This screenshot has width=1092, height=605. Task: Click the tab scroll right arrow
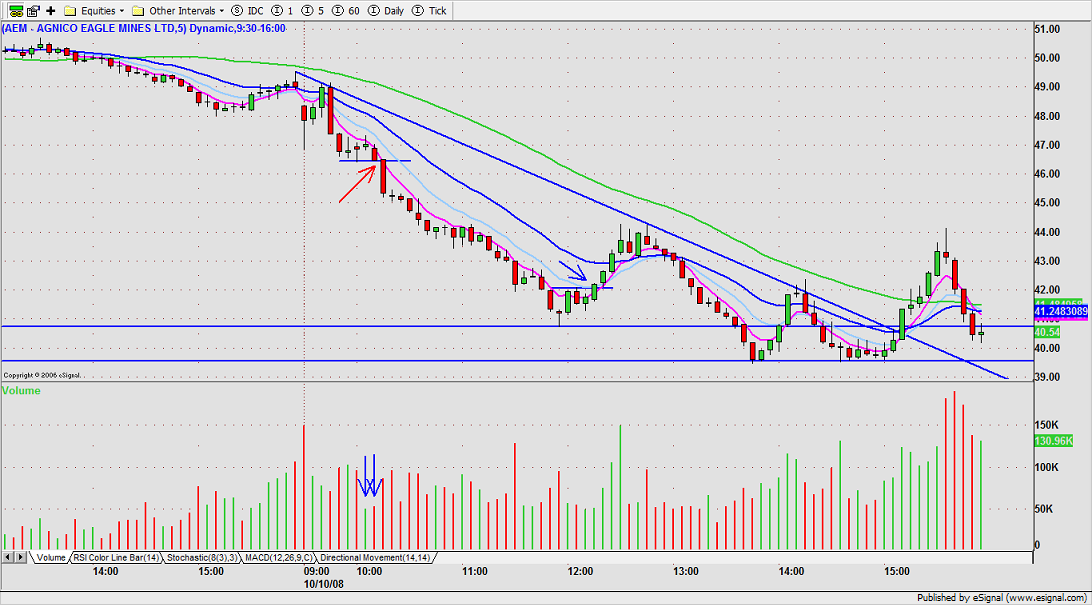[x=21, y=557]
